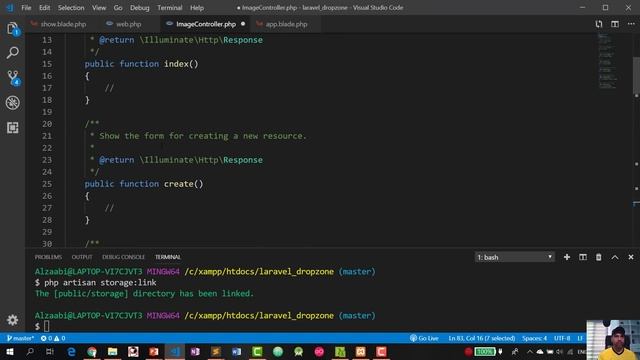
Task: Click the editor vertical scrollbar thumb
Action: pyautogui.click(x=636, y=76)
